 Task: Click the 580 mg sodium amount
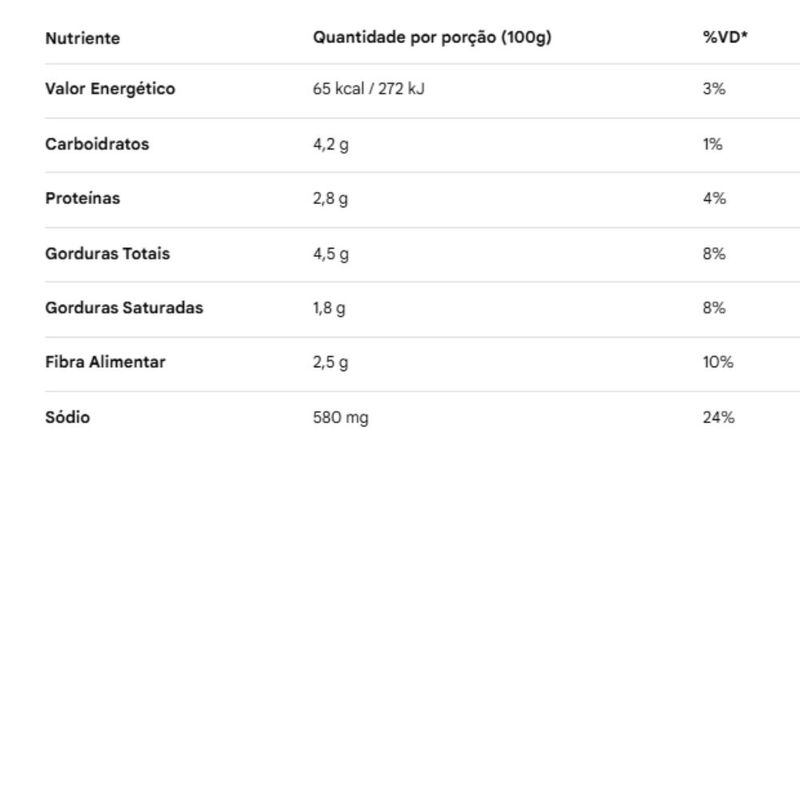340,417
